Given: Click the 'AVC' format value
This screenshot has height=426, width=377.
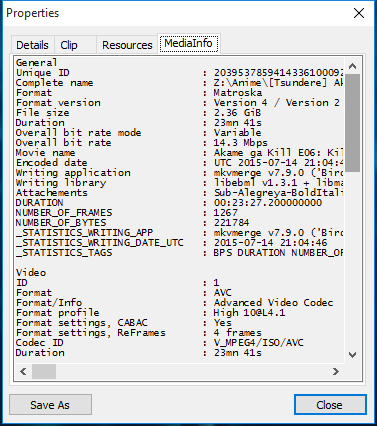Looking at the screenshot, I should click(x=222, y=293).
